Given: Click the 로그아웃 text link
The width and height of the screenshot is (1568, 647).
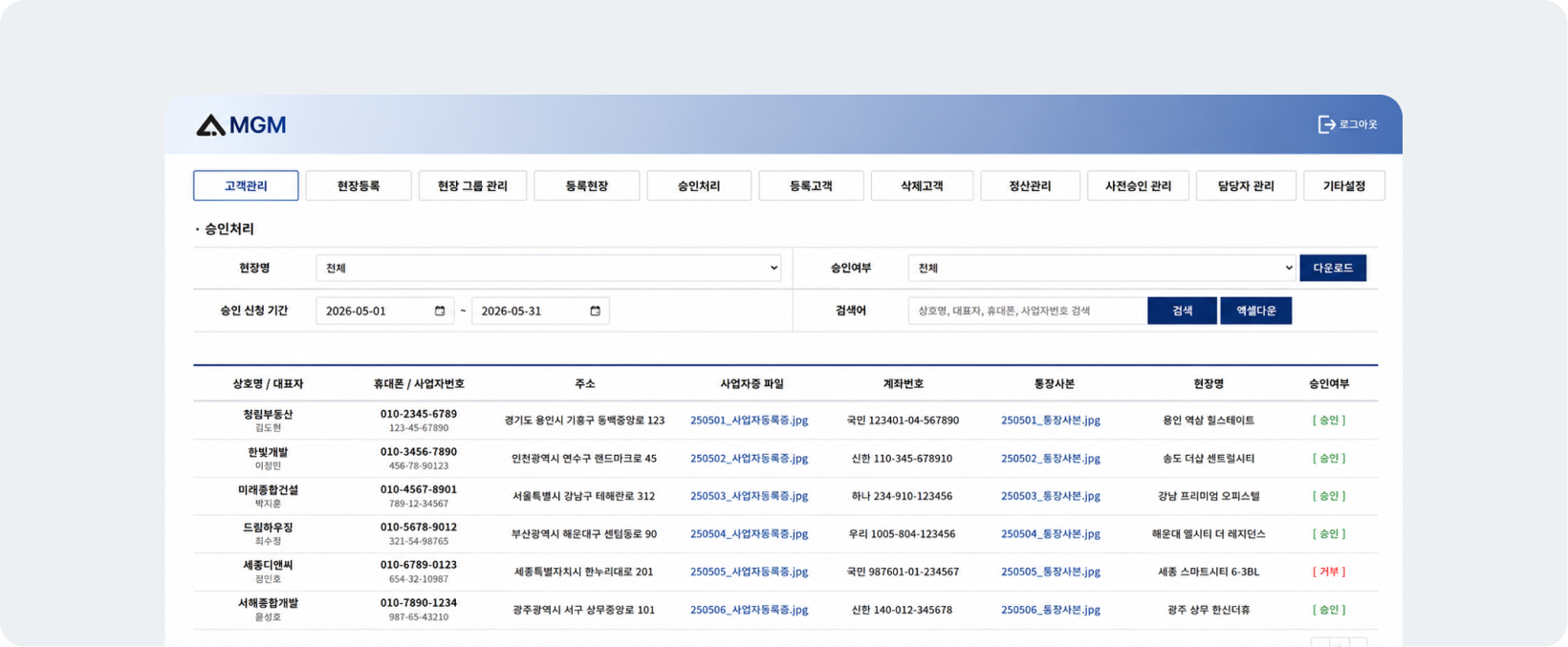Looking at the screenshot, I should coord(1358,124).
